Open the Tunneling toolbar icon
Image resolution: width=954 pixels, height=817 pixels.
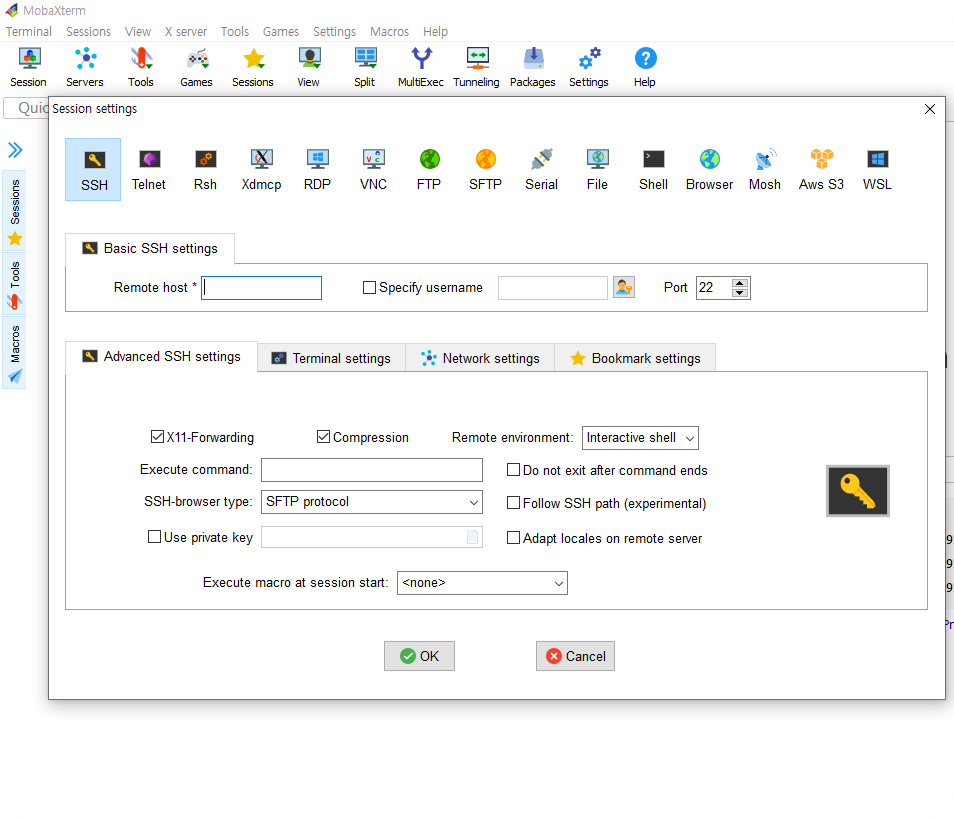pyautogui.click(x=476, y=68)
